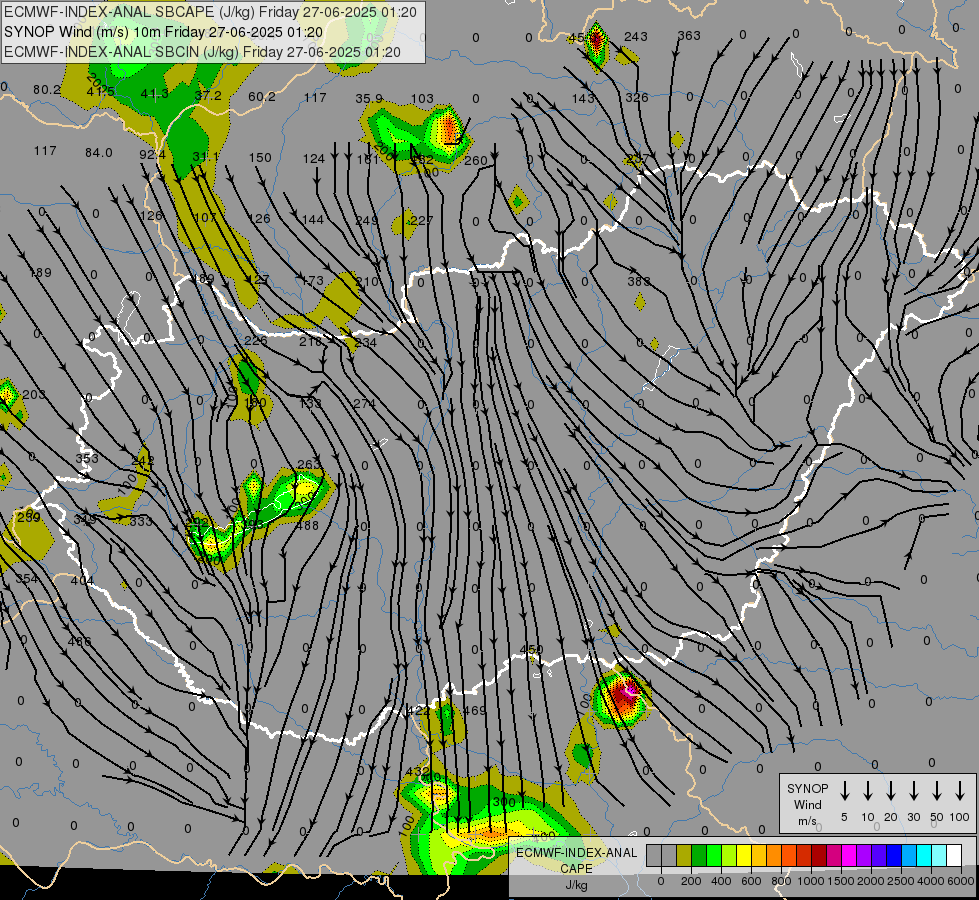The image size is (979, 900).
Task: Click the map value 143
Action: pos(583,98)
